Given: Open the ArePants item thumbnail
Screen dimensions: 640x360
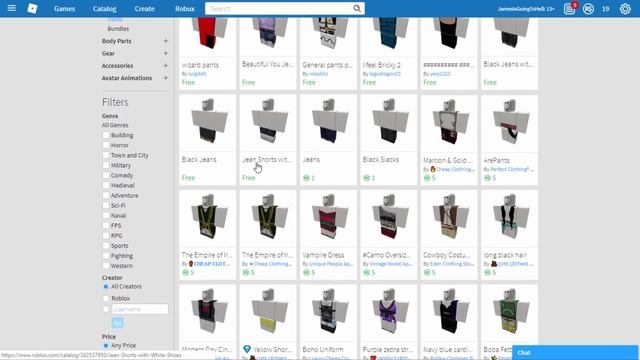Looking at the screenshot, I should coord(509,123).
